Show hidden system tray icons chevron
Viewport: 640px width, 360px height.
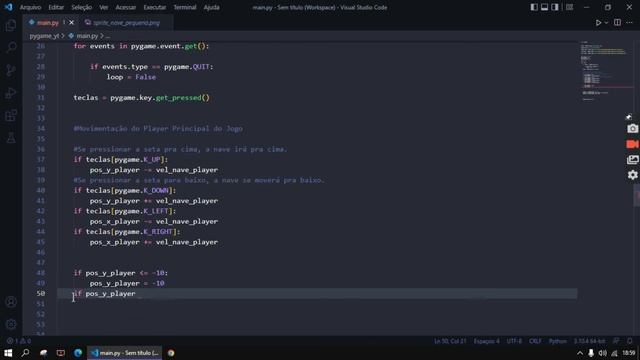coord(580,353)
